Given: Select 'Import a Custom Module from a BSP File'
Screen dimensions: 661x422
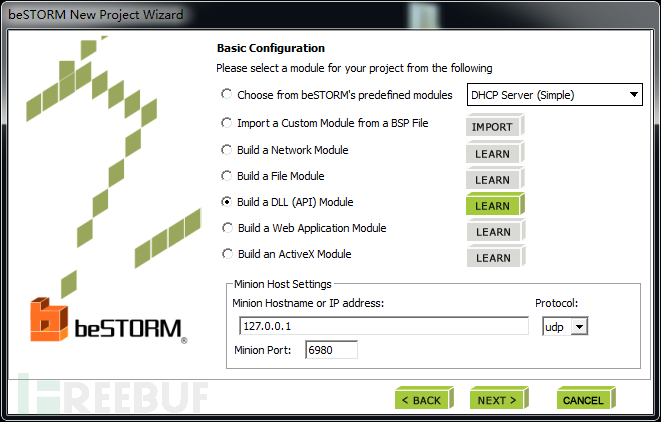Looking at the screenshot, I should (x=227, y=123).
